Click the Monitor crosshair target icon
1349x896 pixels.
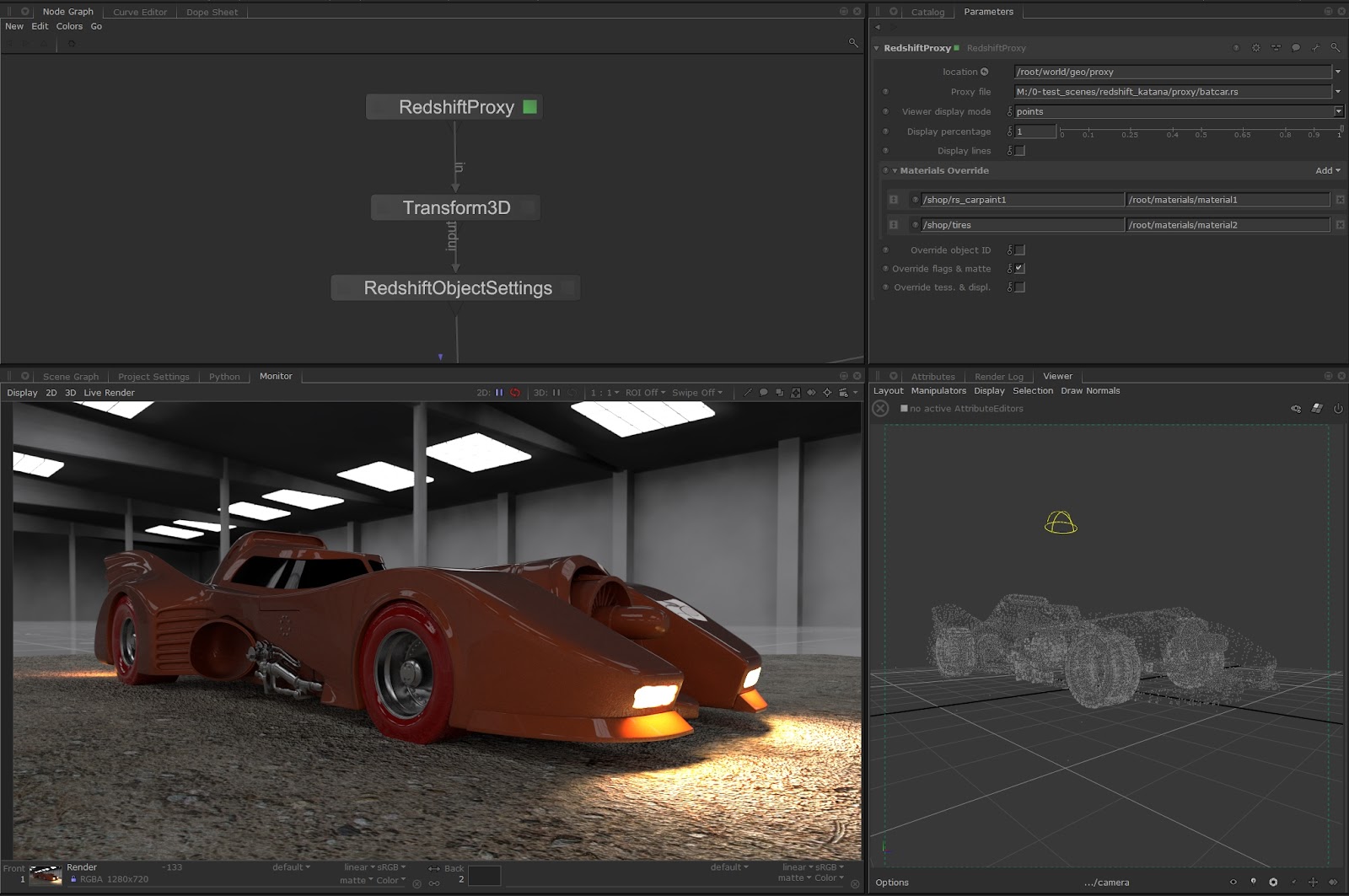(827, 393)
